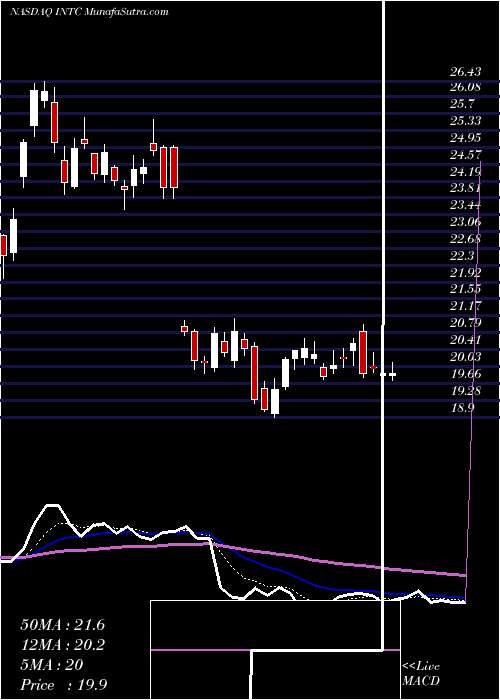The width and height of the screenshot is (500, 700).
Task: Click the 20.03 price axis label
Action: click(465, 357)
